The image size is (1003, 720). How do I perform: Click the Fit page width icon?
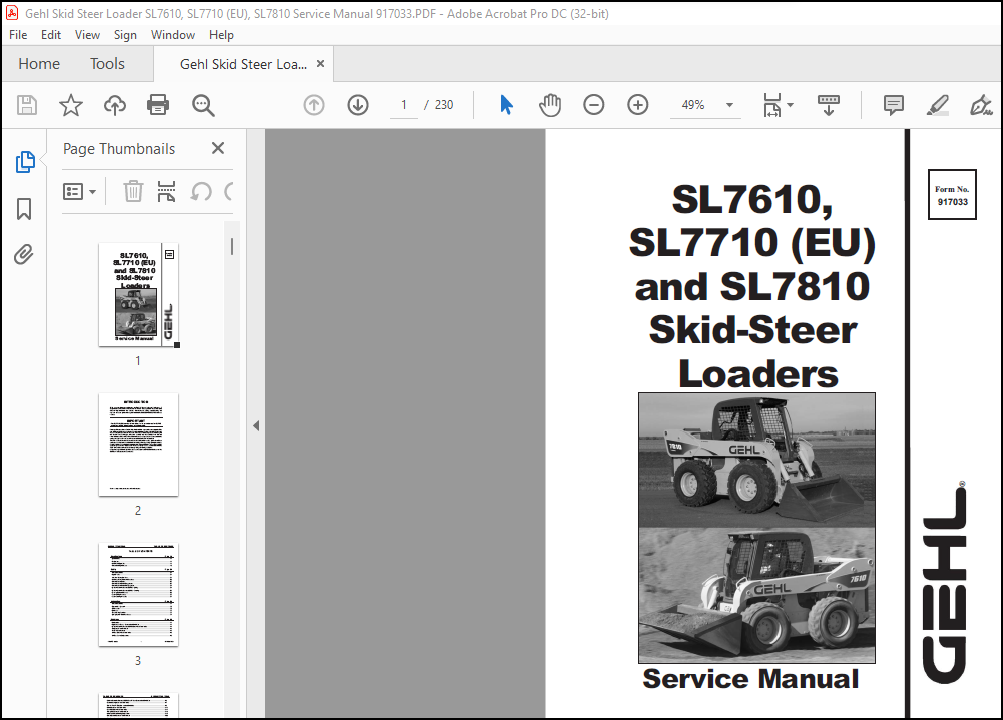point(772,105)
